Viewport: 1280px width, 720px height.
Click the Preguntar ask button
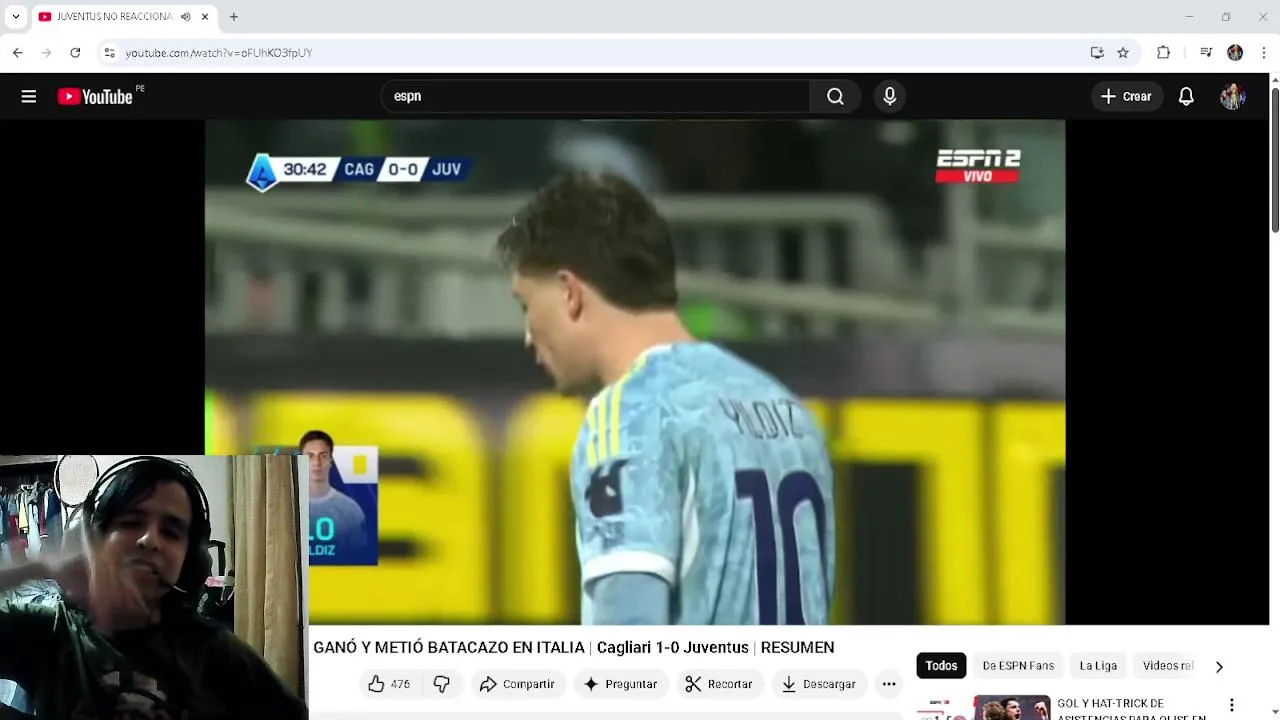(620, 684)
